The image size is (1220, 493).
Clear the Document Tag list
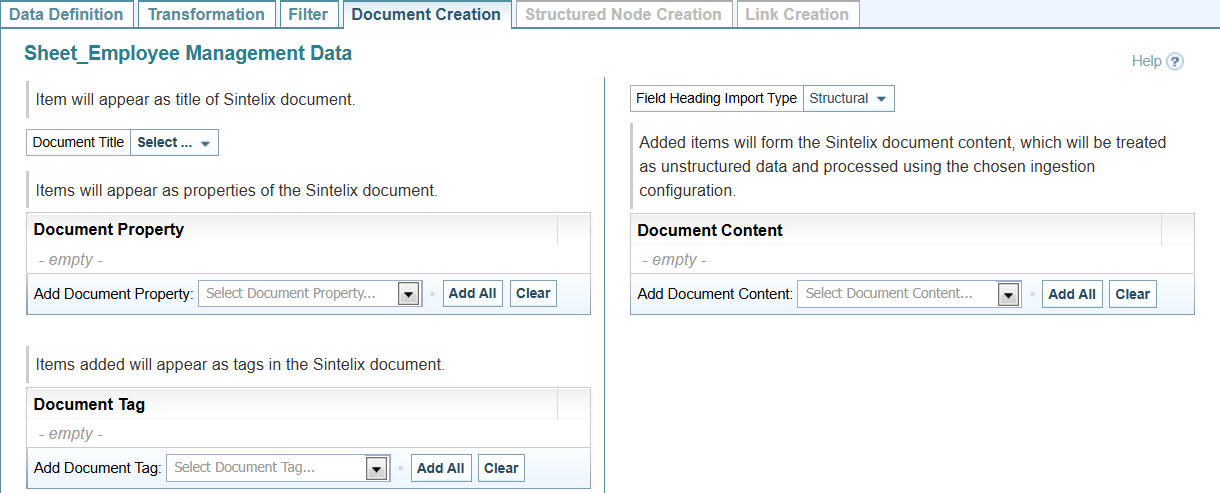click(x=501, y=468)
